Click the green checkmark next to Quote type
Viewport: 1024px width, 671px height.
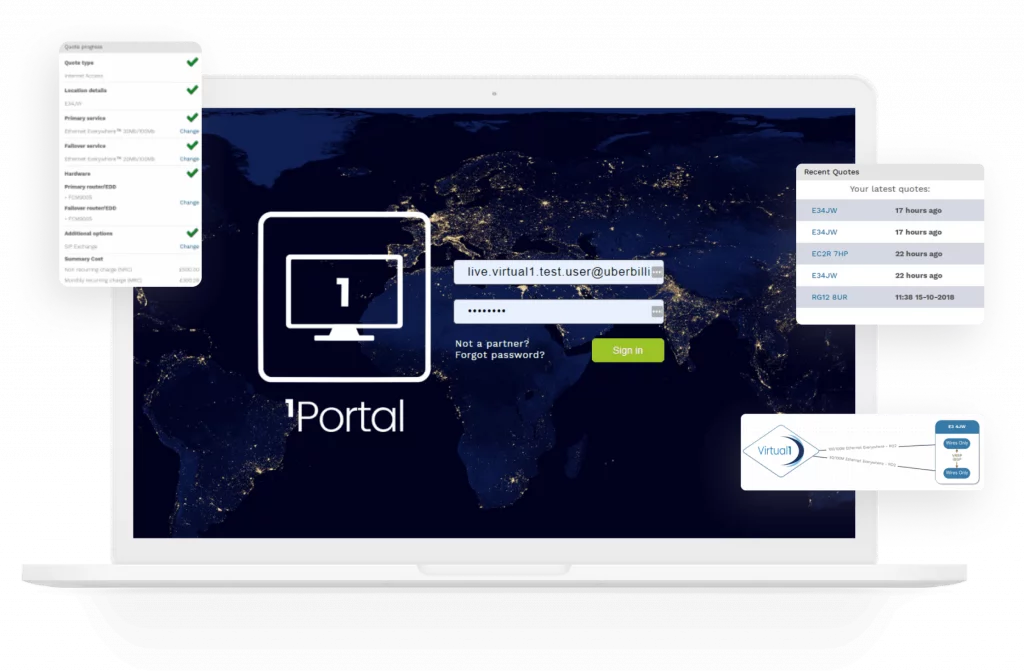coord(192,62)
